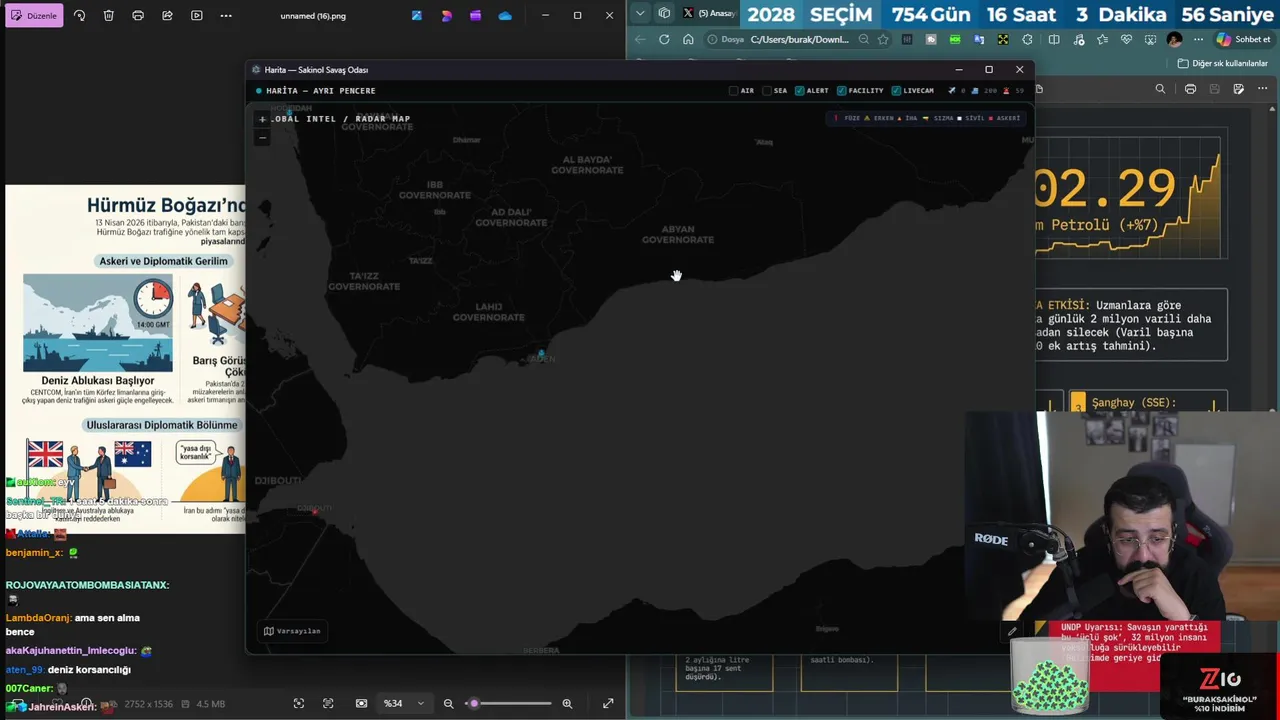
Task: Click chat username akaKajuhanettin_Imlecoglu
Action: (x=71, y=651)
